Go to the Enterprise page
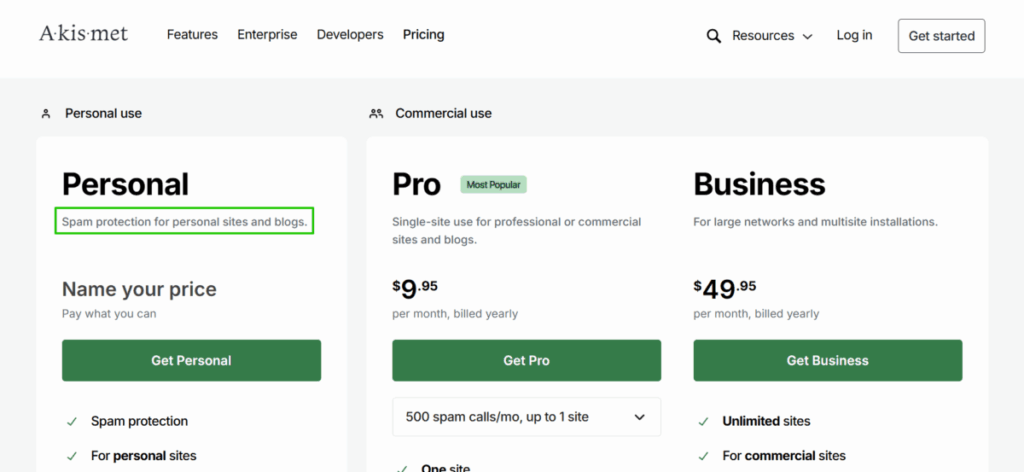This screenshot has height=472, width=1024. (267, 35)
